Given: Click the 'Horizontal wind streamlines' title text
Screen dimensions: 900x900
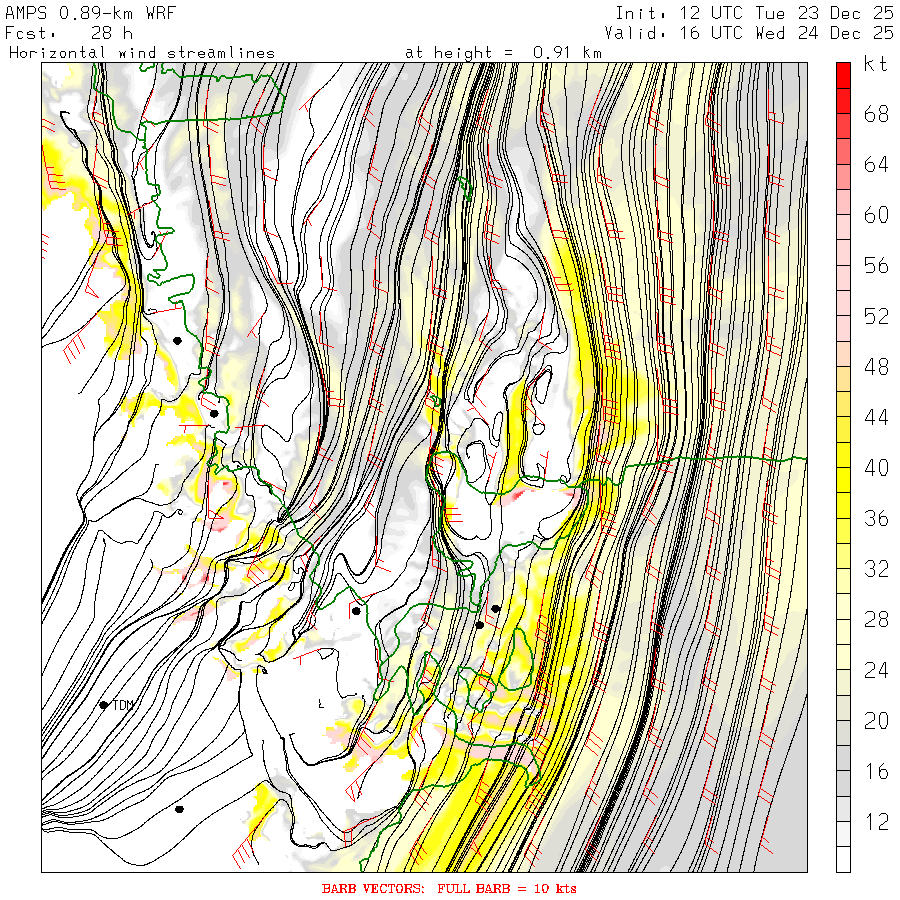Looking at the screenshot, I should coord(142,53).
